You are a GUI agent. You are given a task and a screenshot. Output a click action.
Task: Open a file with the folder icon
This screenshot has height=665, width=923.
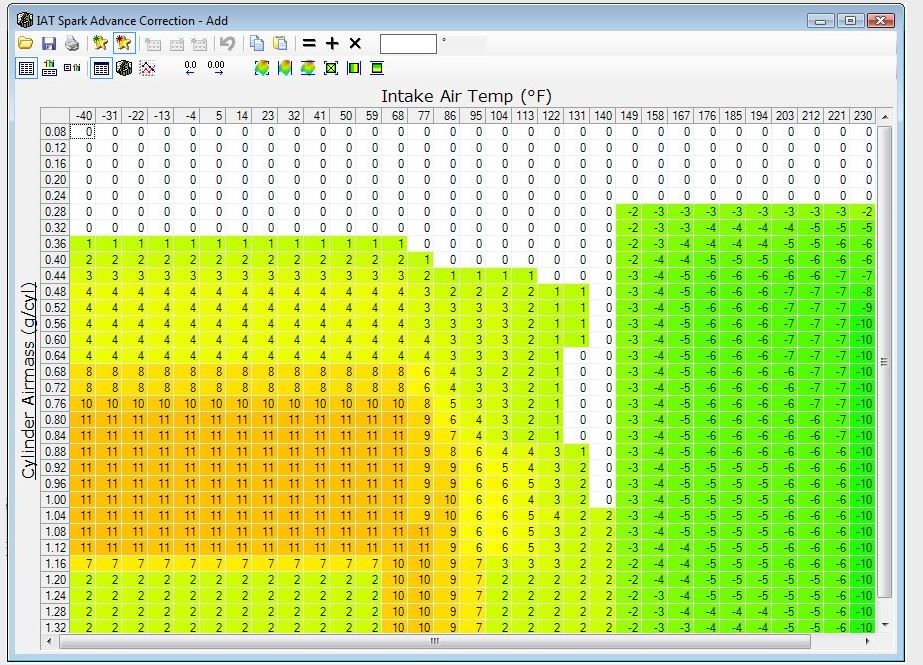(25, 43)
